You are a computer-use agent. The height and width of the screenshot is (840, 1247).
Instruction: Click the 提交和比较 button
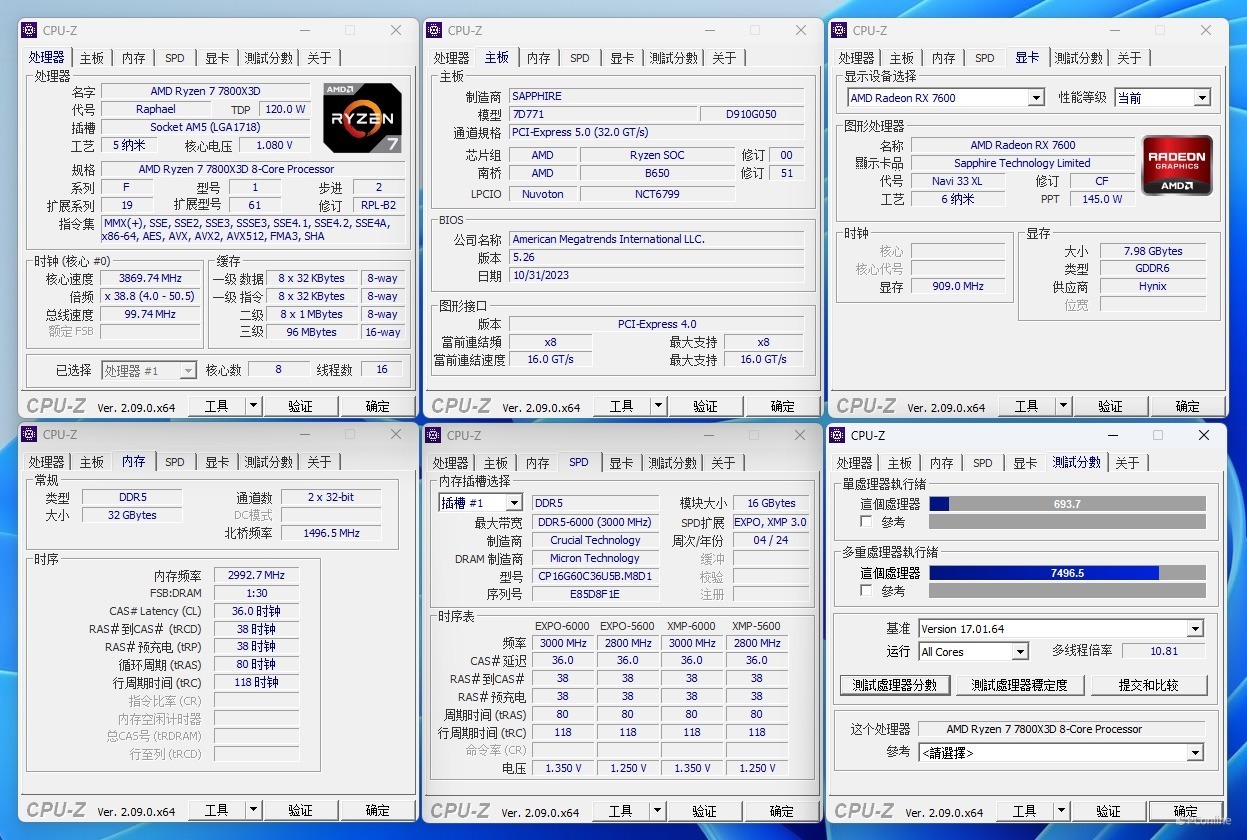(x=1149, y=685)
